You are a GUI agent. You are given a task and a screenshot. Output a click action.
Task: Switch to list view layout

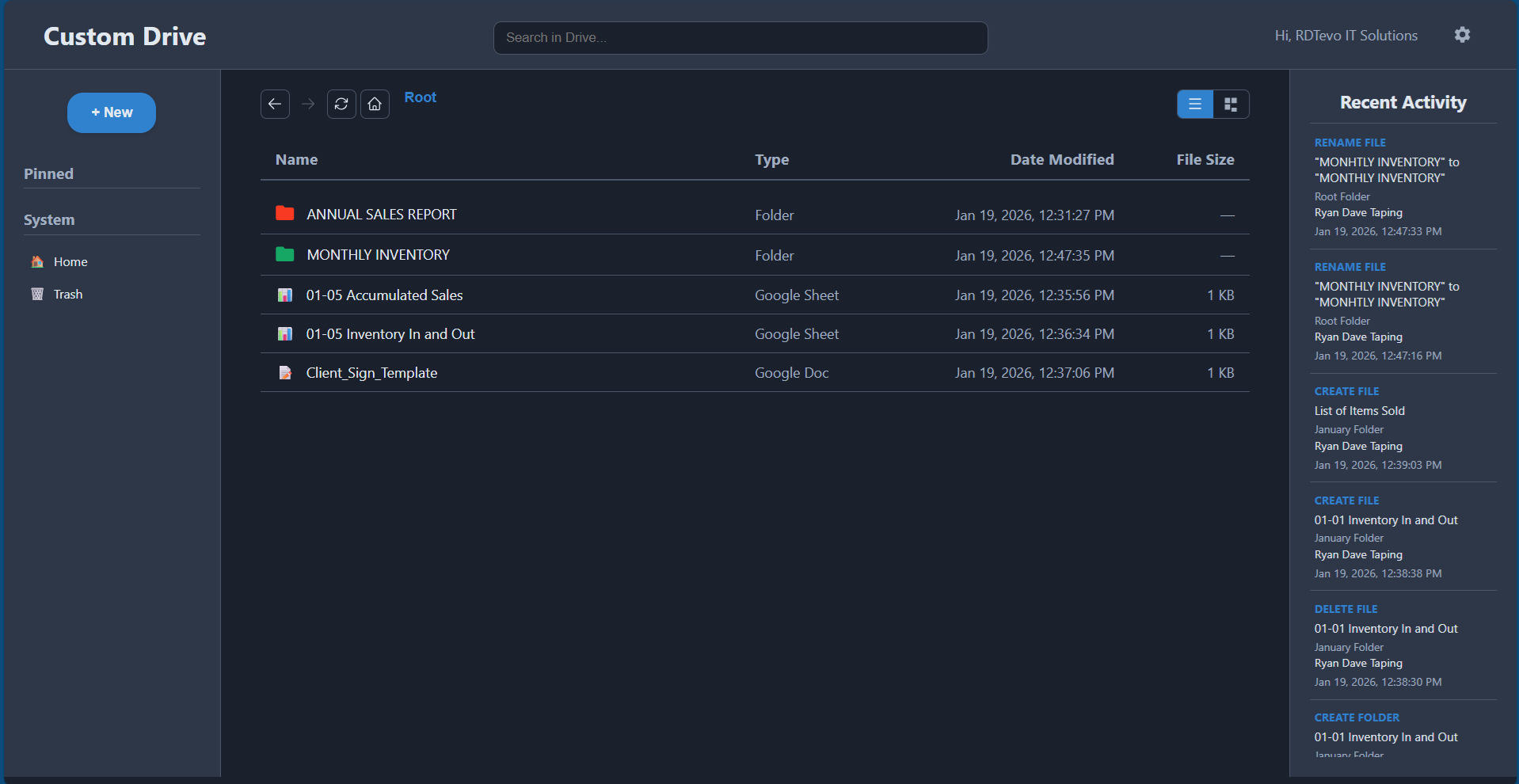tap(1194, 104)
